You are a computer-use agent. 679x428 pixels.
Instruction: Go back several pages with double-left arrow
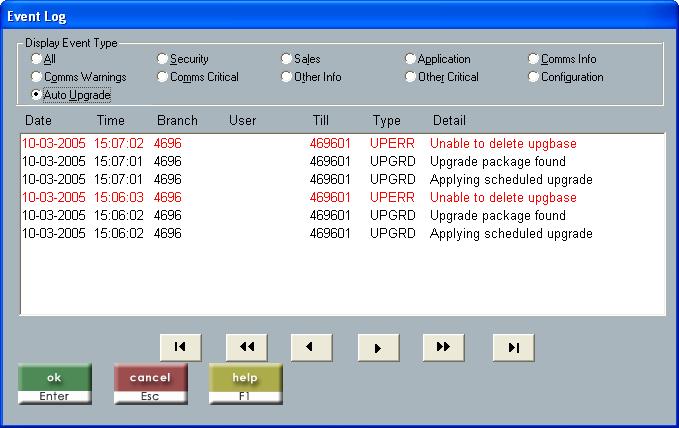click(246, 347)
